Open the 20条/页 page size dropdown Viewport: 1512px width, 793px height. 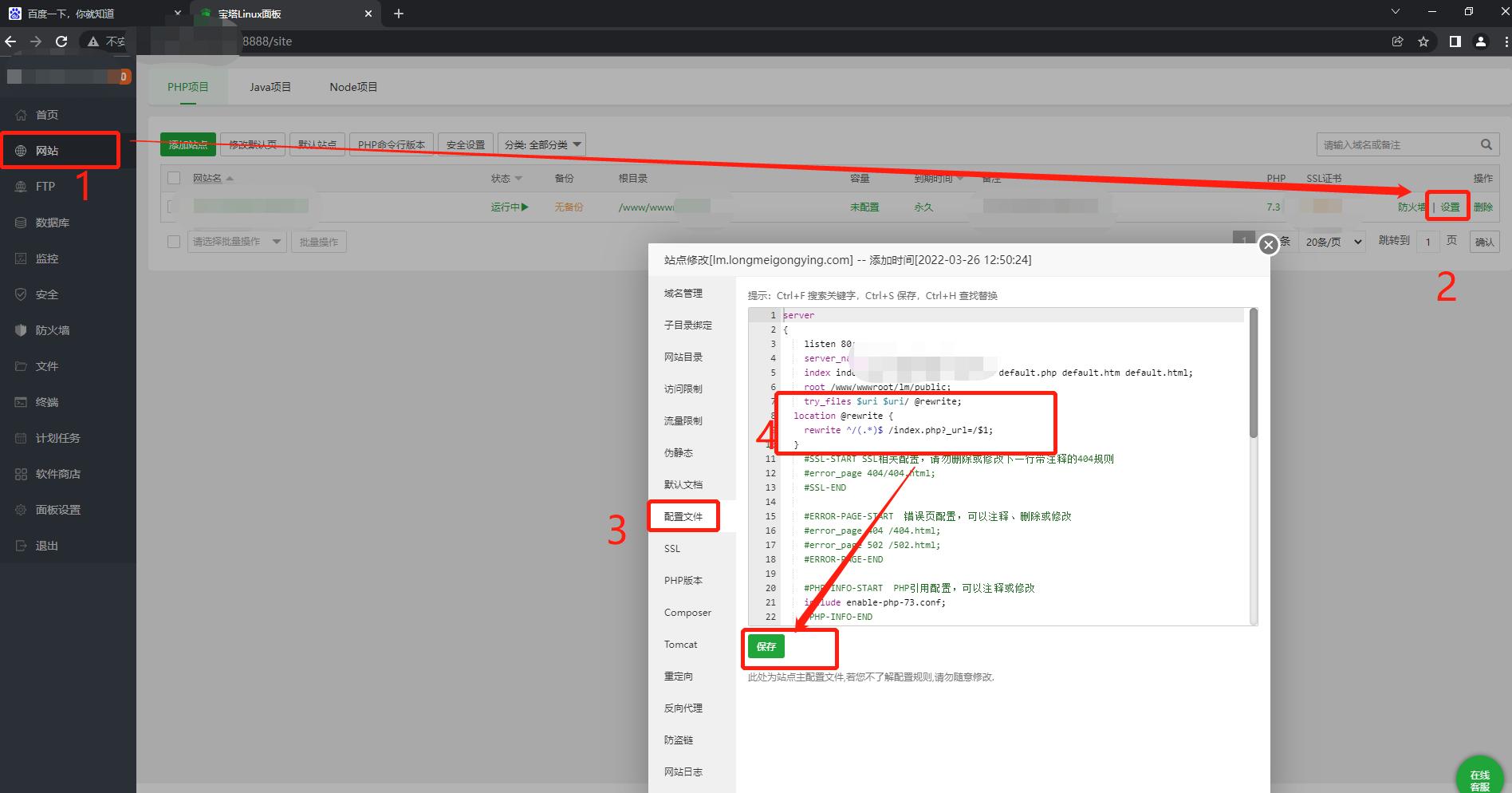(x=1333, y=242)
